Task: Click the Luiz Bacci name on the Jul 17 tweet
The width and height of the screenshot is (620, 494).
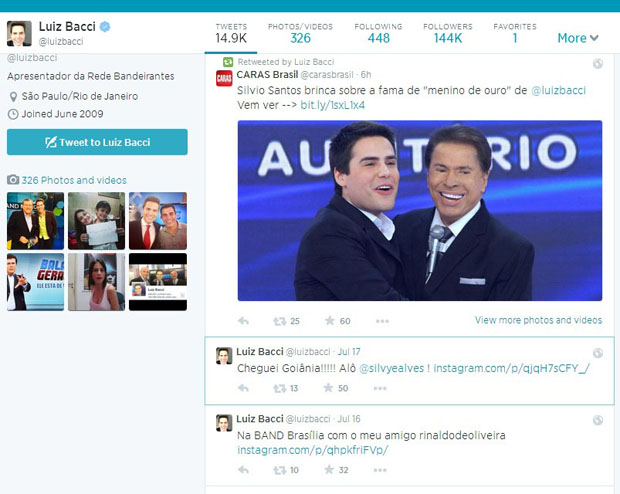Action: (x=260, y=352)
